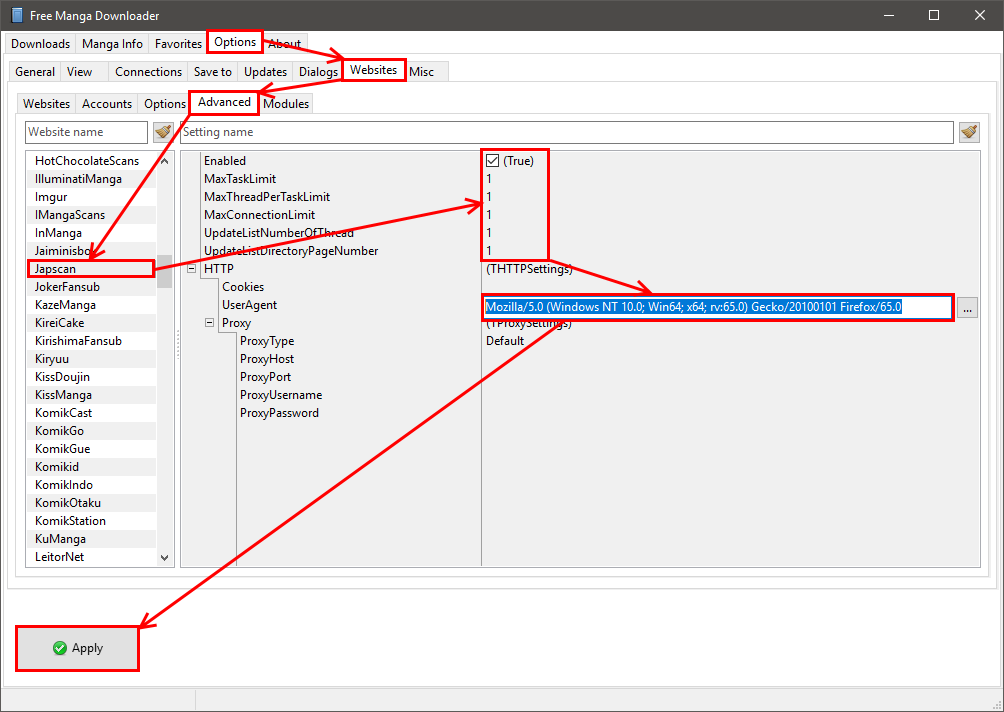The width and height of the screenshot is (1004, 712).
Task: Select Japscan in the website list
Action: pyautogui.click(x=90, y=269)
